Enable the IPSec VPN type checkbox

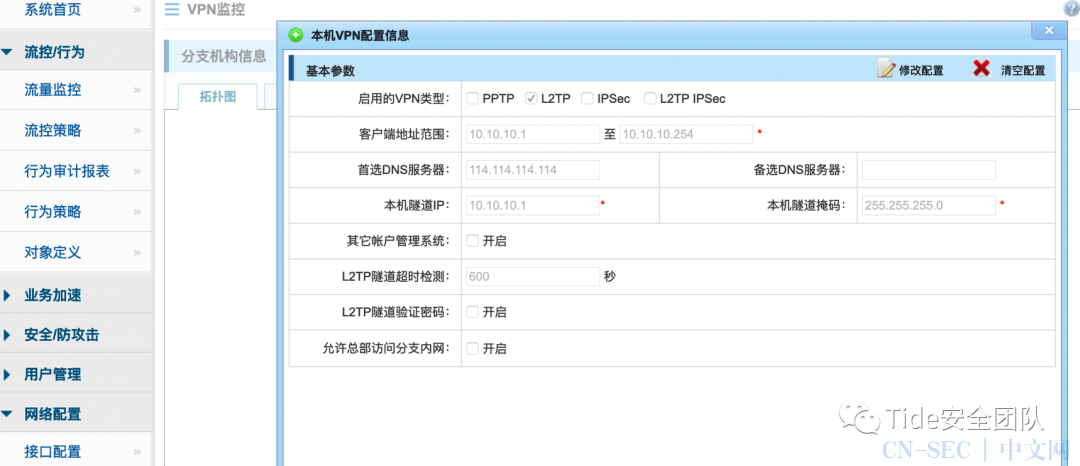point(587,98)
